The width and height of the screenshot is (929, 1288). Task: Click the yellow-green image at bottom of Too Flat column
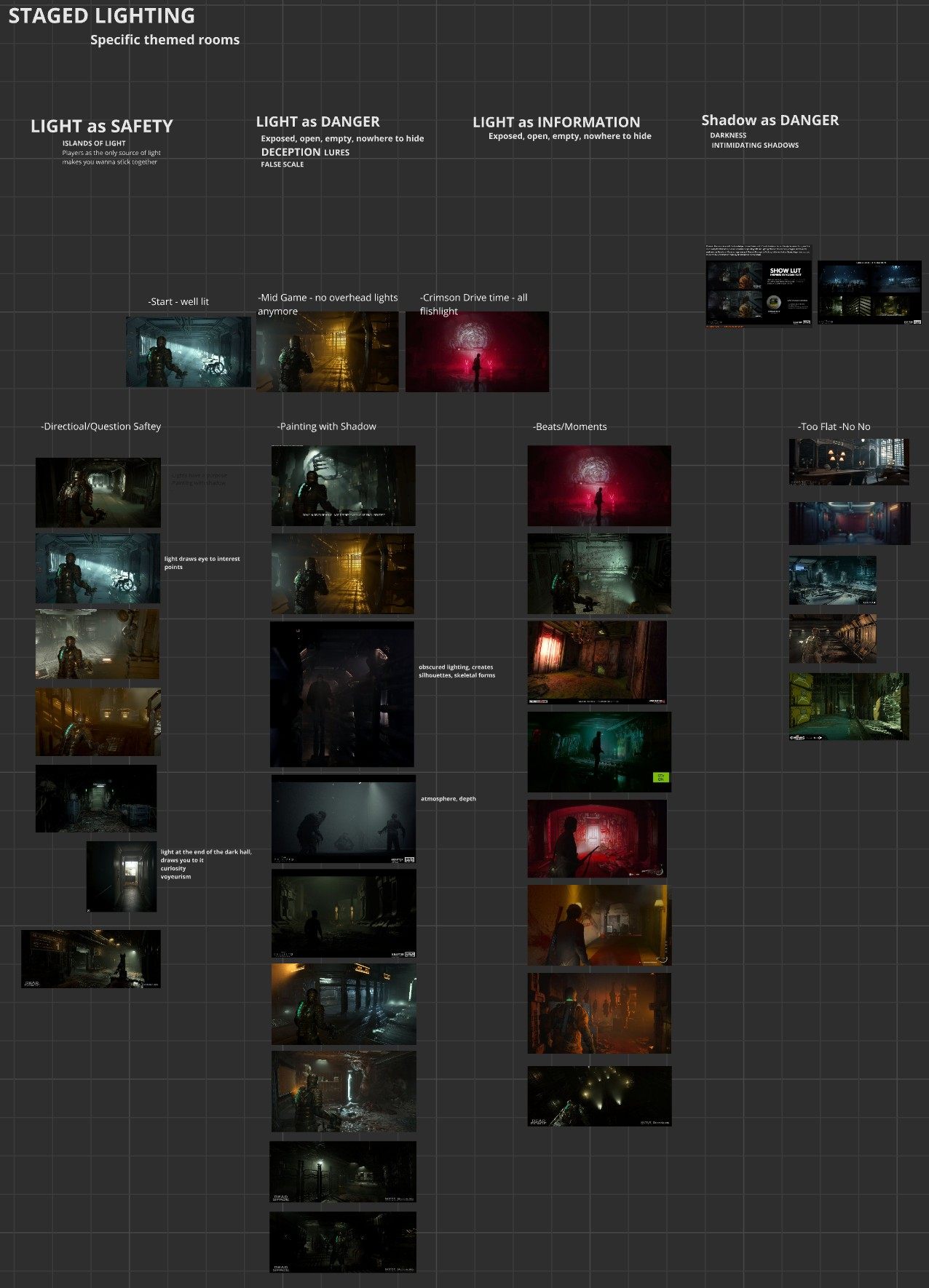pos(849,707)
